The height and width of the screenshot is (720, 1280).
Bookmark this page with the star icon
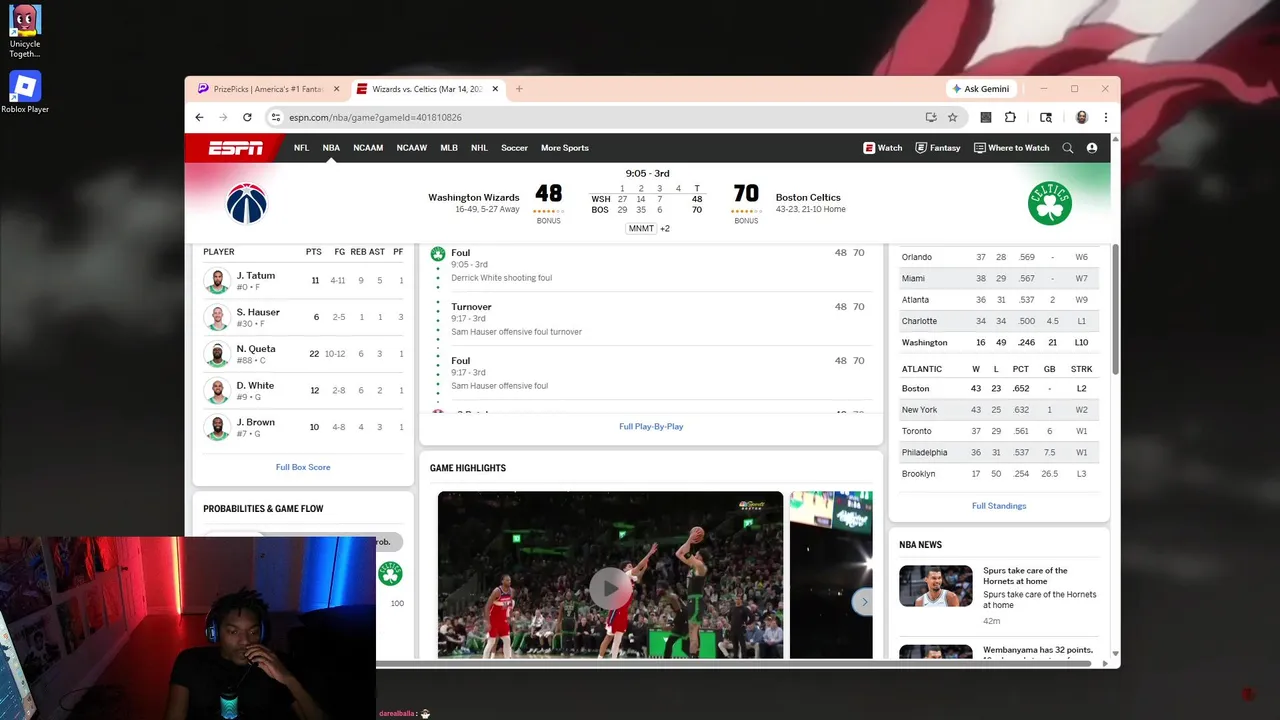pyautogui.click(x=952, y=117)
